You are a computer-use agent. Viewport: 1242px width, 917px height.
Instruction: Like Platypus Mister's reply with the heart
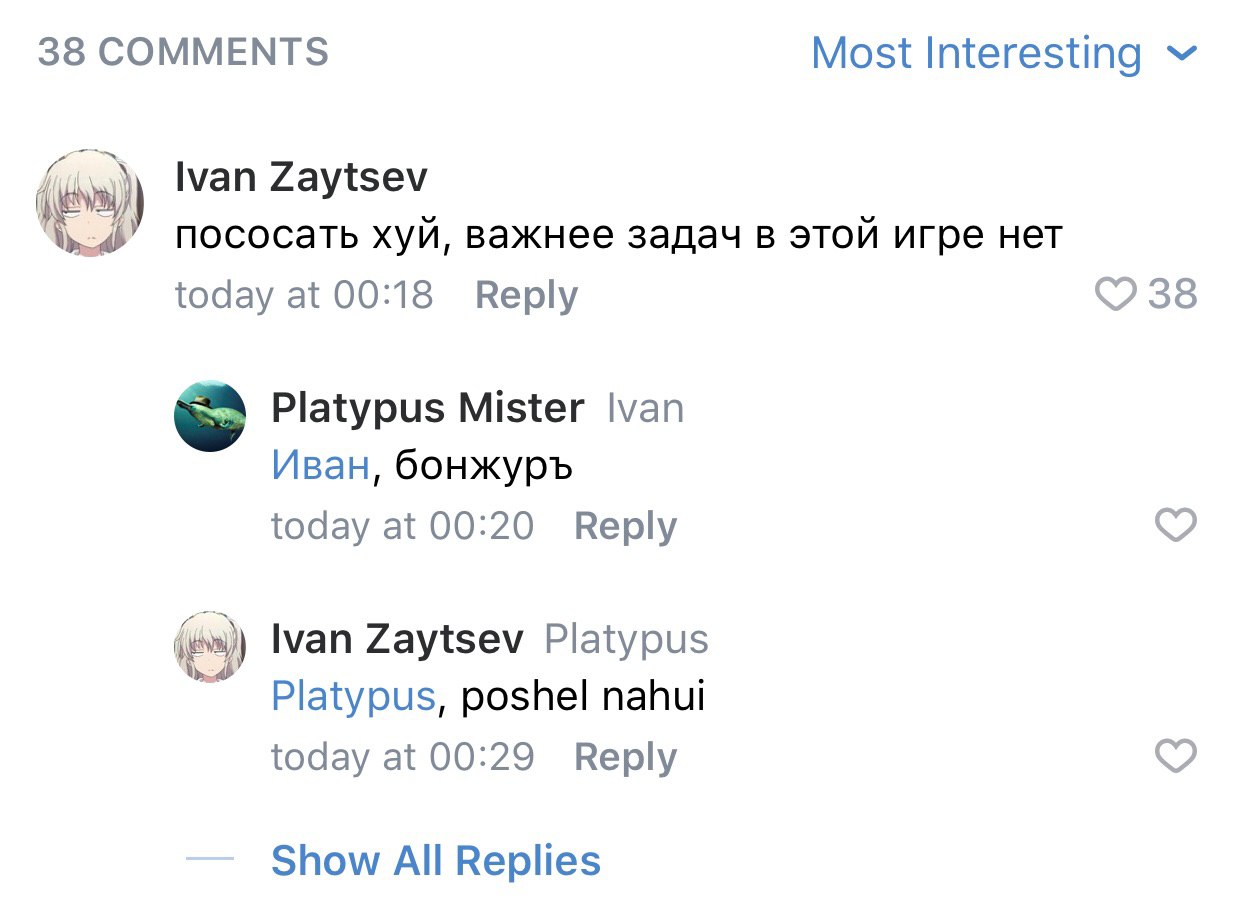point(1175,525)
